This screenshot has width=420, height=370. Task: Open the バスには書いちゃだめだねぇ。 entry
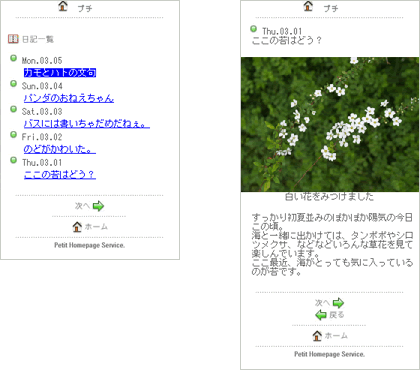click(87, 124)
